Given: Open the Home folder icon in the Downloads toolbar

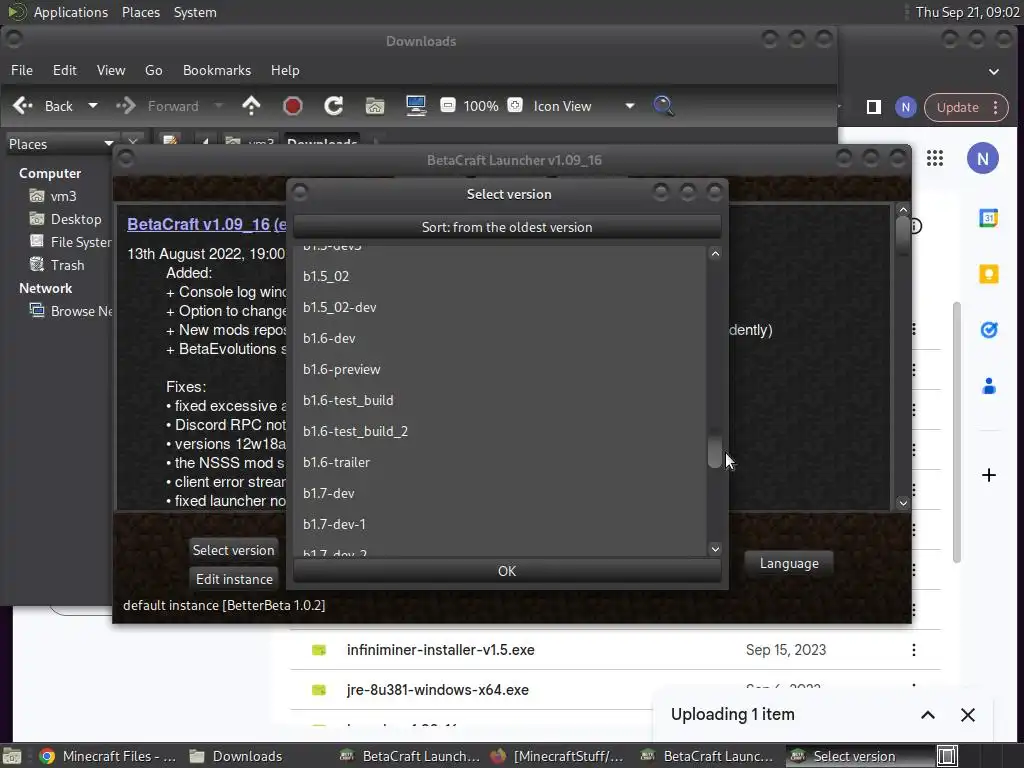Looking at the screenshot, I should [x=375, y=106].
